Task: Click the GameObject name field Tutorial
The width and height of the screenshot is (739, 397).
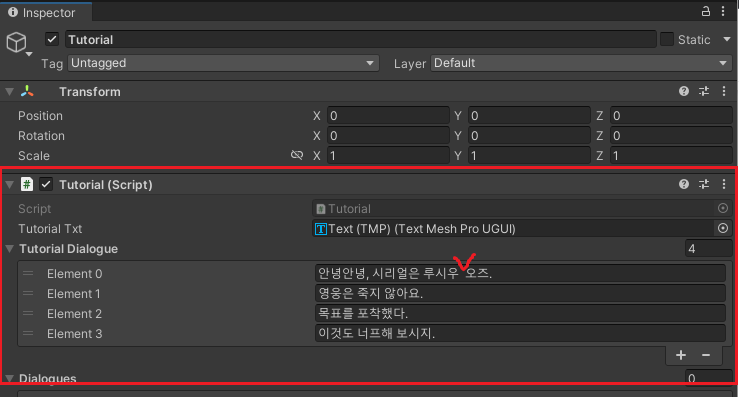Action: (x=361, y=39)
